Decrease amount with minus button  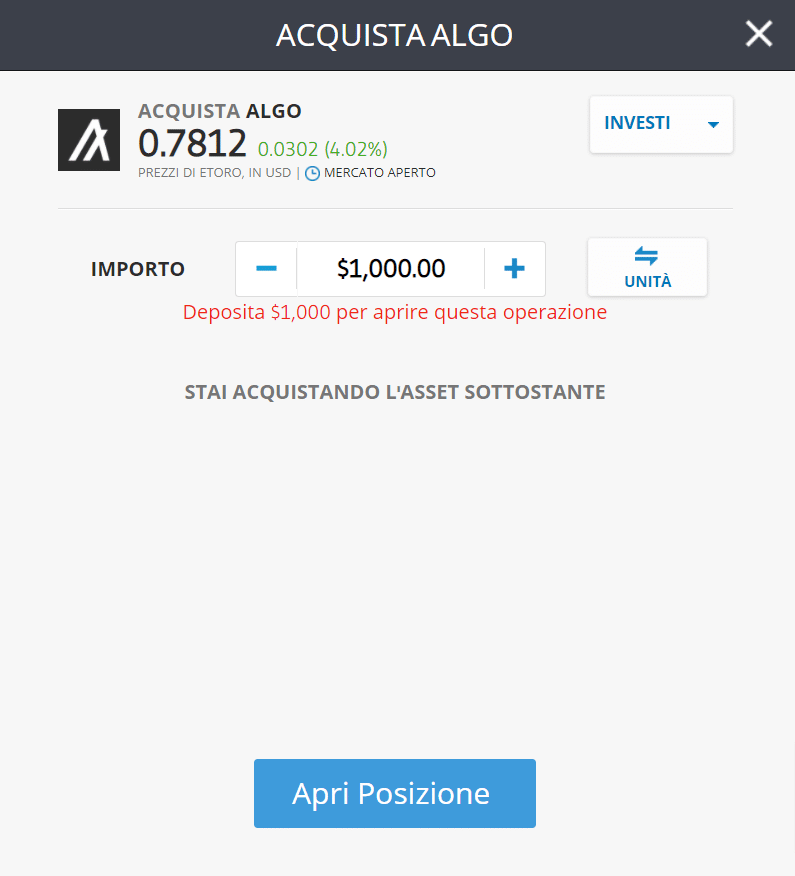click(x=266, y=269)
